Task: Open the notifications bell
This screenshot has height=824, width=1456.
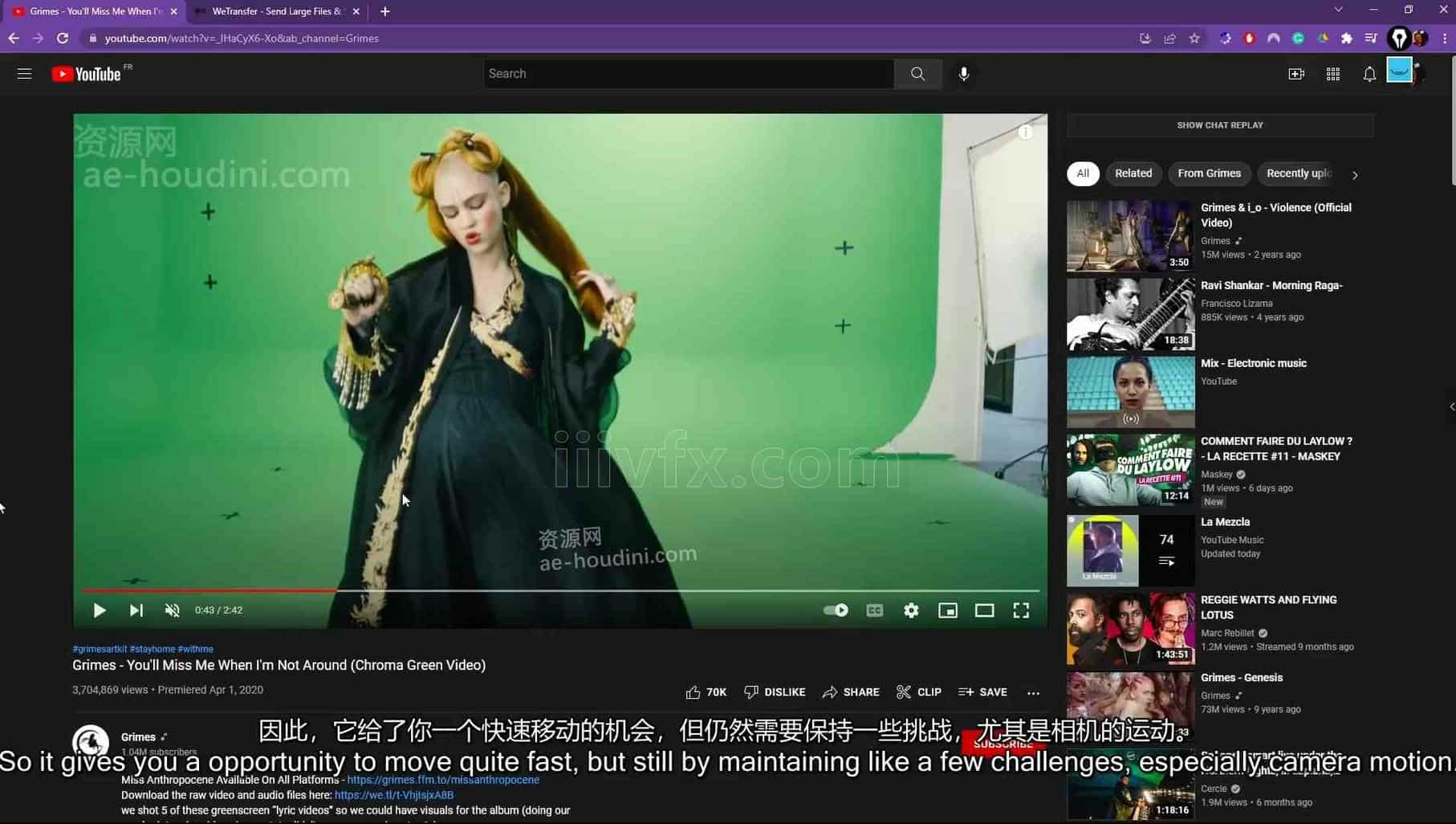Action: [1369, 74]
